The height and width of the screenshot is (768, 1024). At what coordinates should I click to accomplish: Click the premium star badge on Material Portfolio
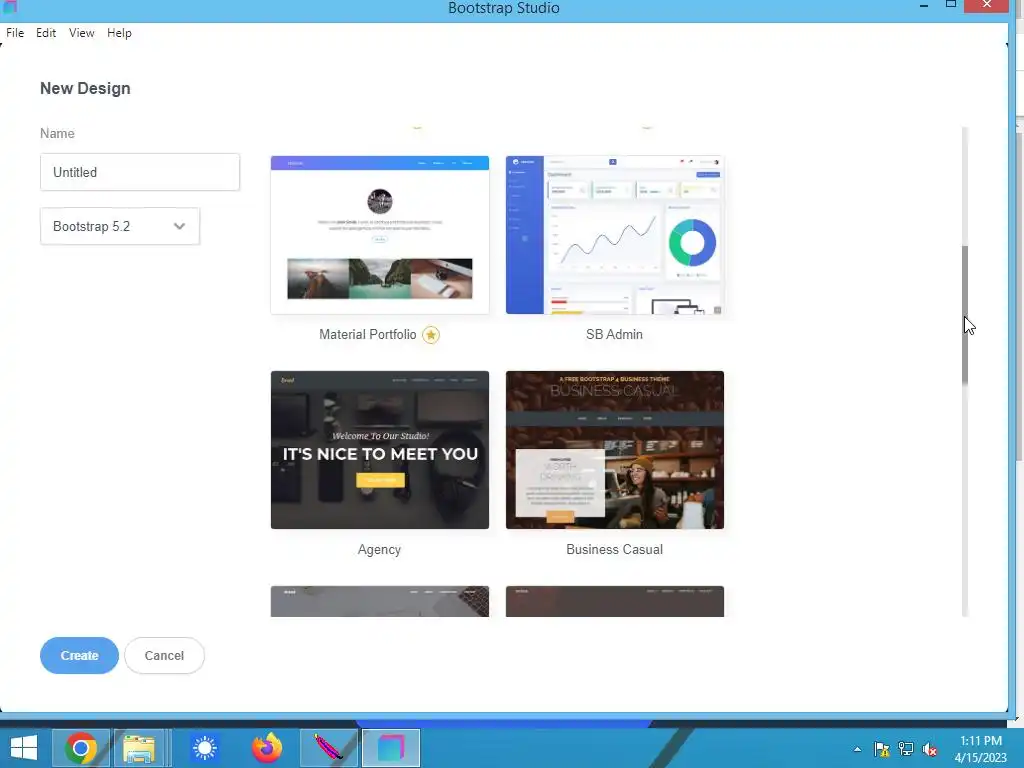pos(430,335)
